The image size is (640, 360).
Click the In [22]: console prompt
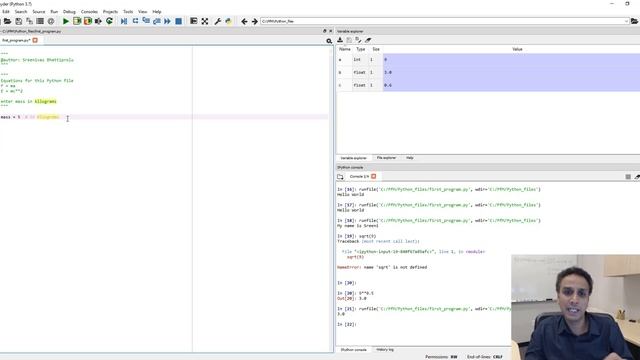[x=347, y=324]
